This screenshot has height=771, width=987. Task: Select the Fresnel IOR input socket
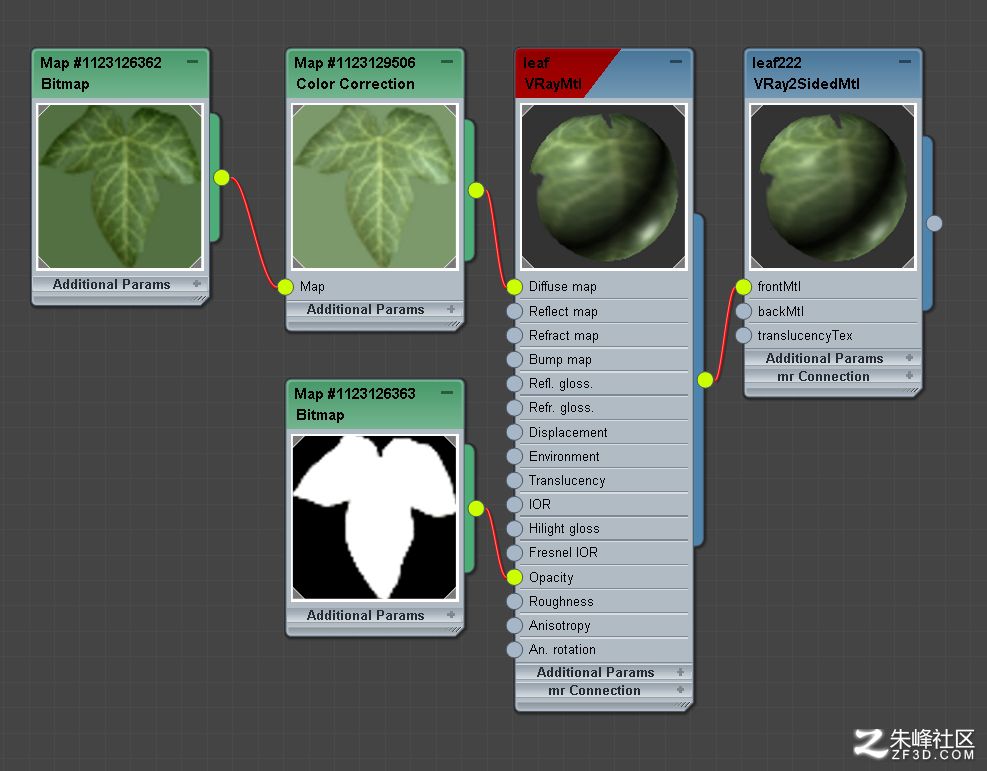[514, 553]
